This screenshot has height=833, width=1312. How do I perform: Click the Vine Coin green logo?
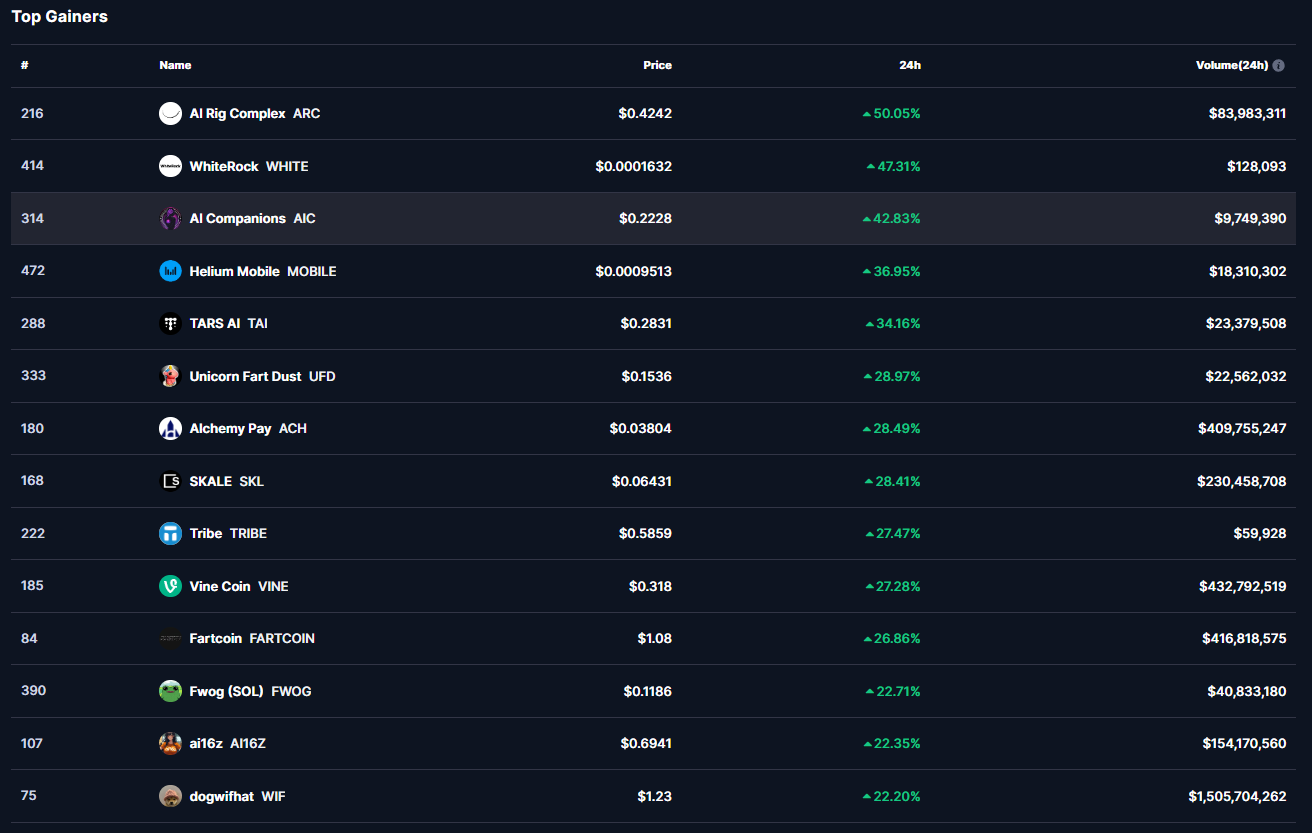pyautogui.click(x=170, y=586)
